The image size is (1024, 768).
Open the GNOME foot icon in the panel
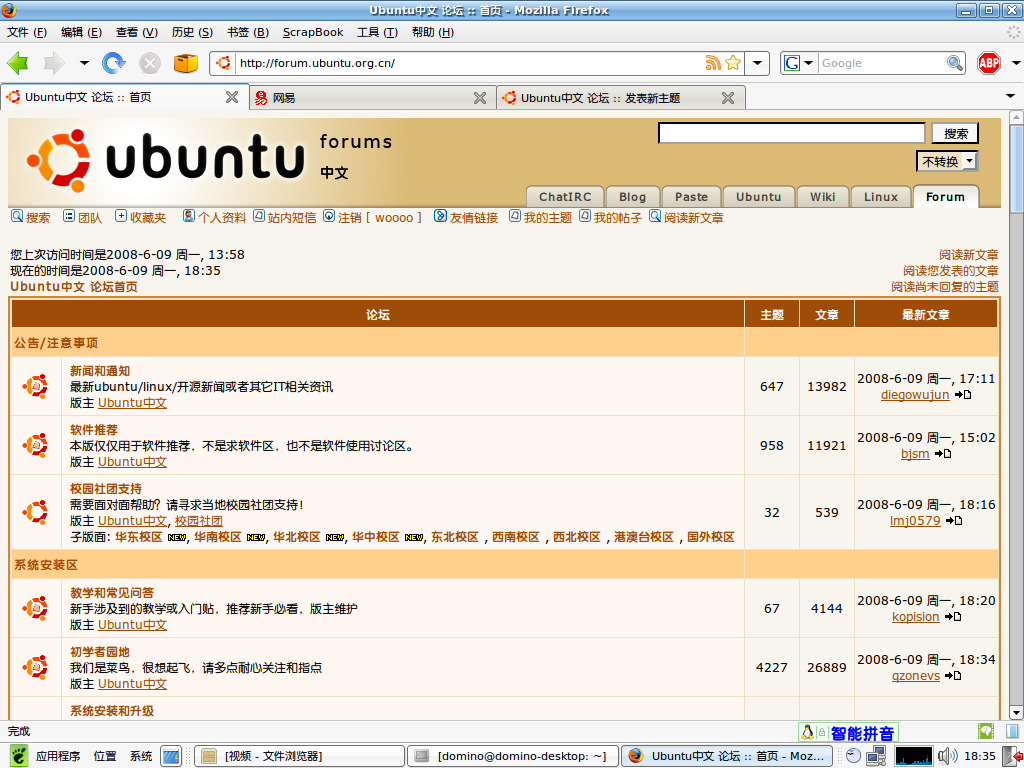click(19, 756)
